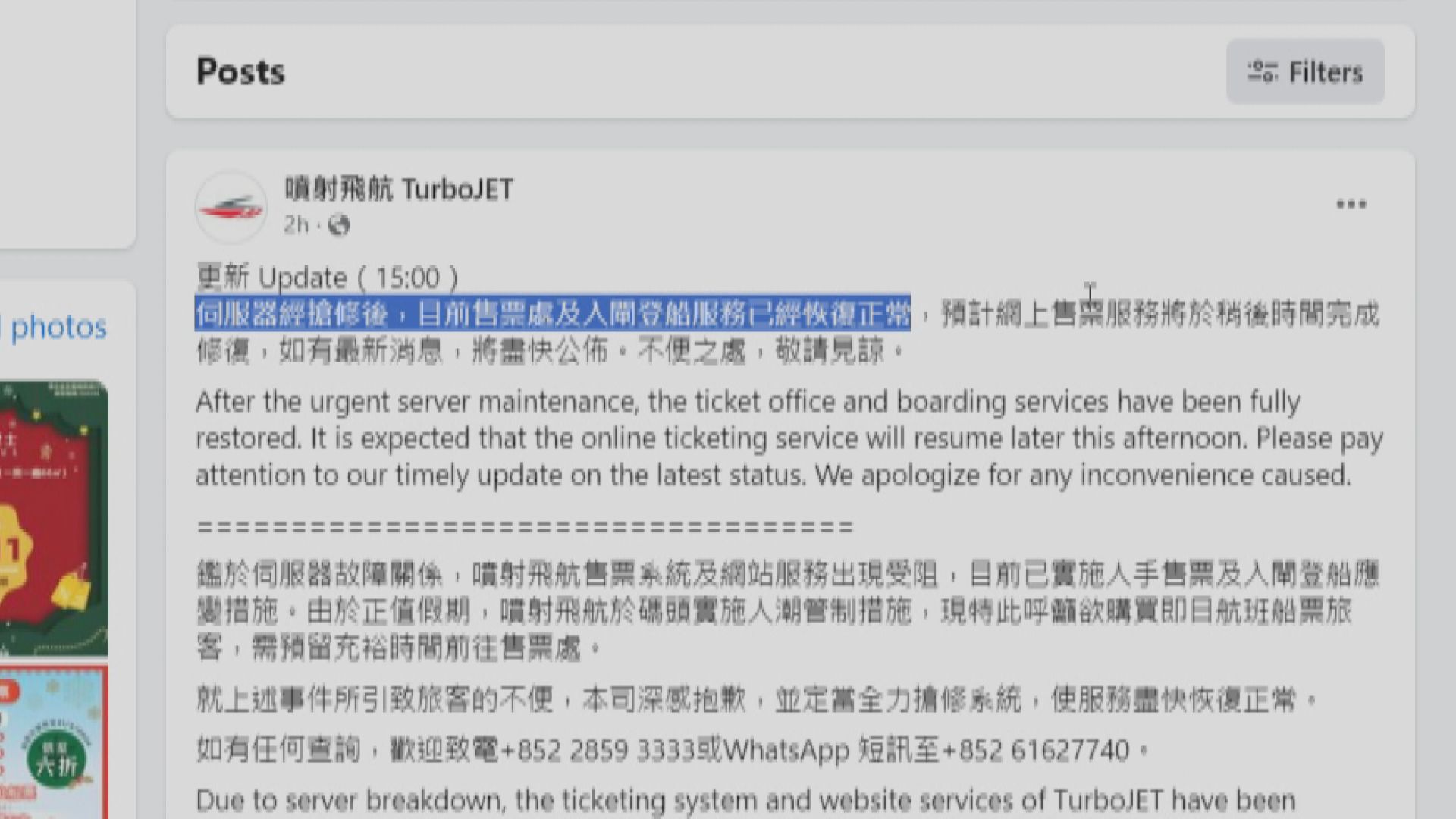This screenshot has width=1456, height=819.
Task: Click the 更新 Update (15:00) line
Action: 328,278
